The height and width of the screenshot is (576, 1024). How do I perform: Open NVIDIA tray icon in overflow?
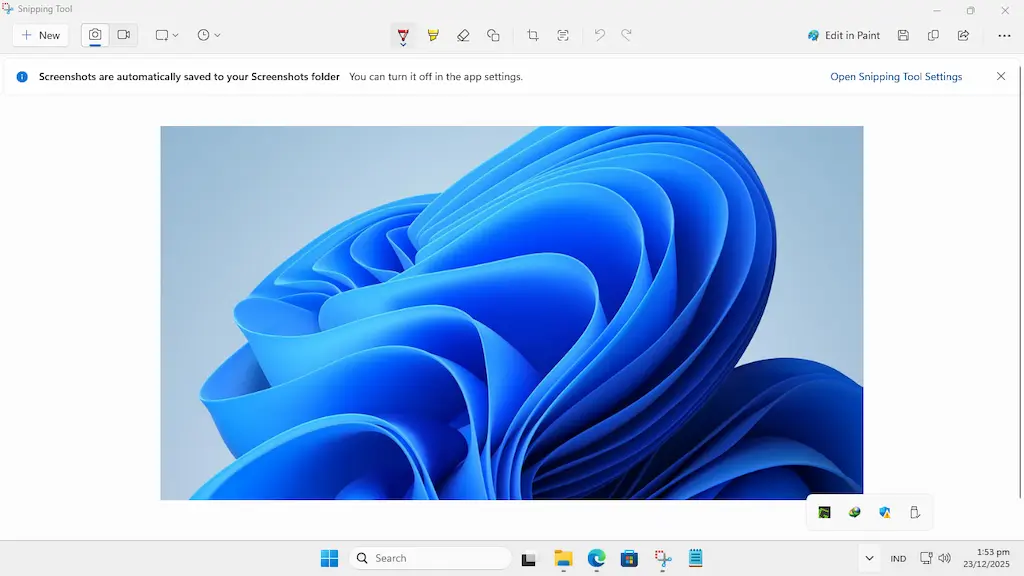824,513
